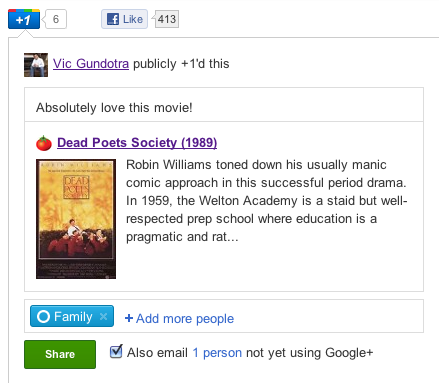Click the Google +1 button
The image size is (439, 383).
pyautogui.click(x=24, y=19)
